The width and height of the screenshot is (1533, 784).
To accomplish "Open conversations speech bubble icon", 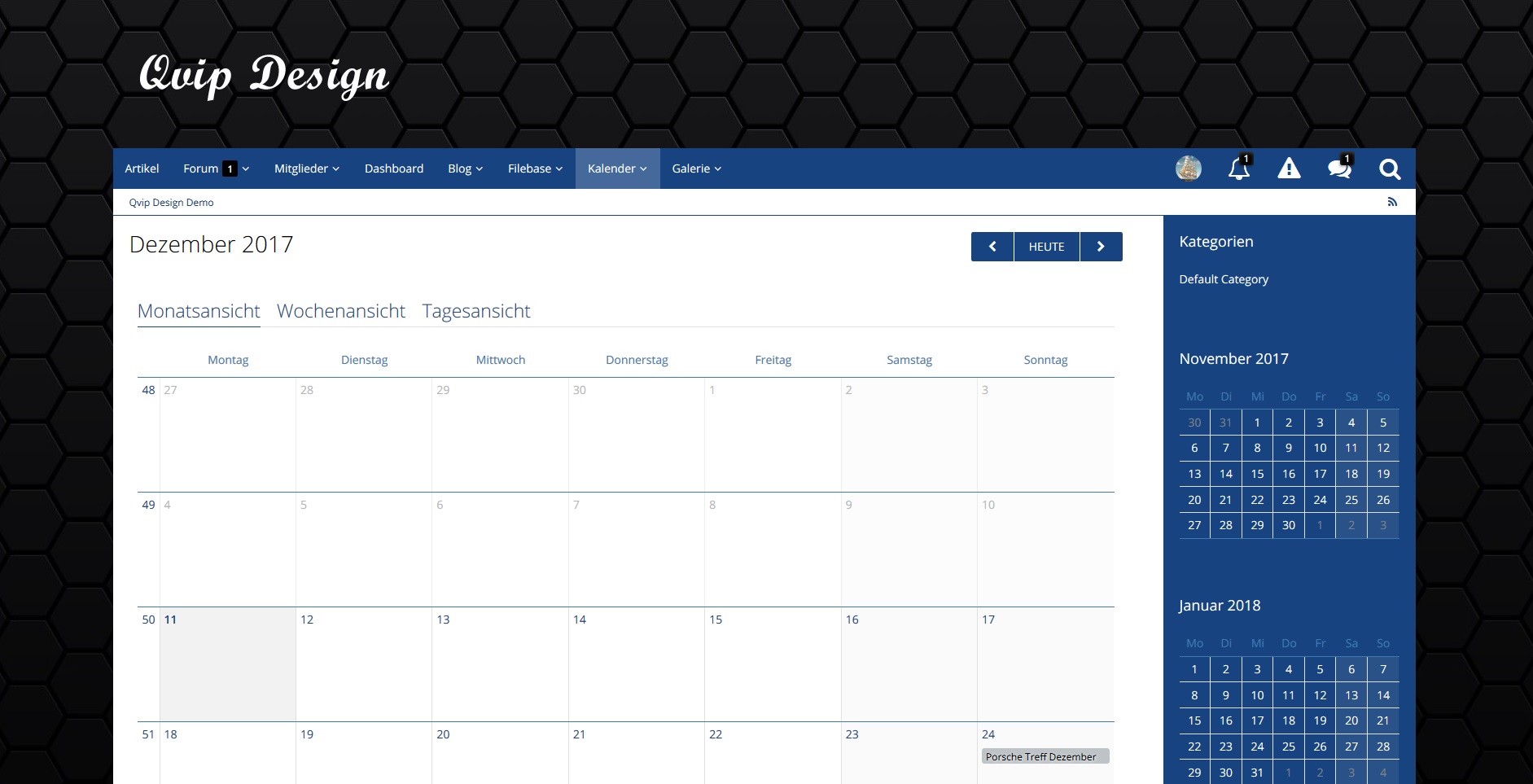I will (1340, 168).
